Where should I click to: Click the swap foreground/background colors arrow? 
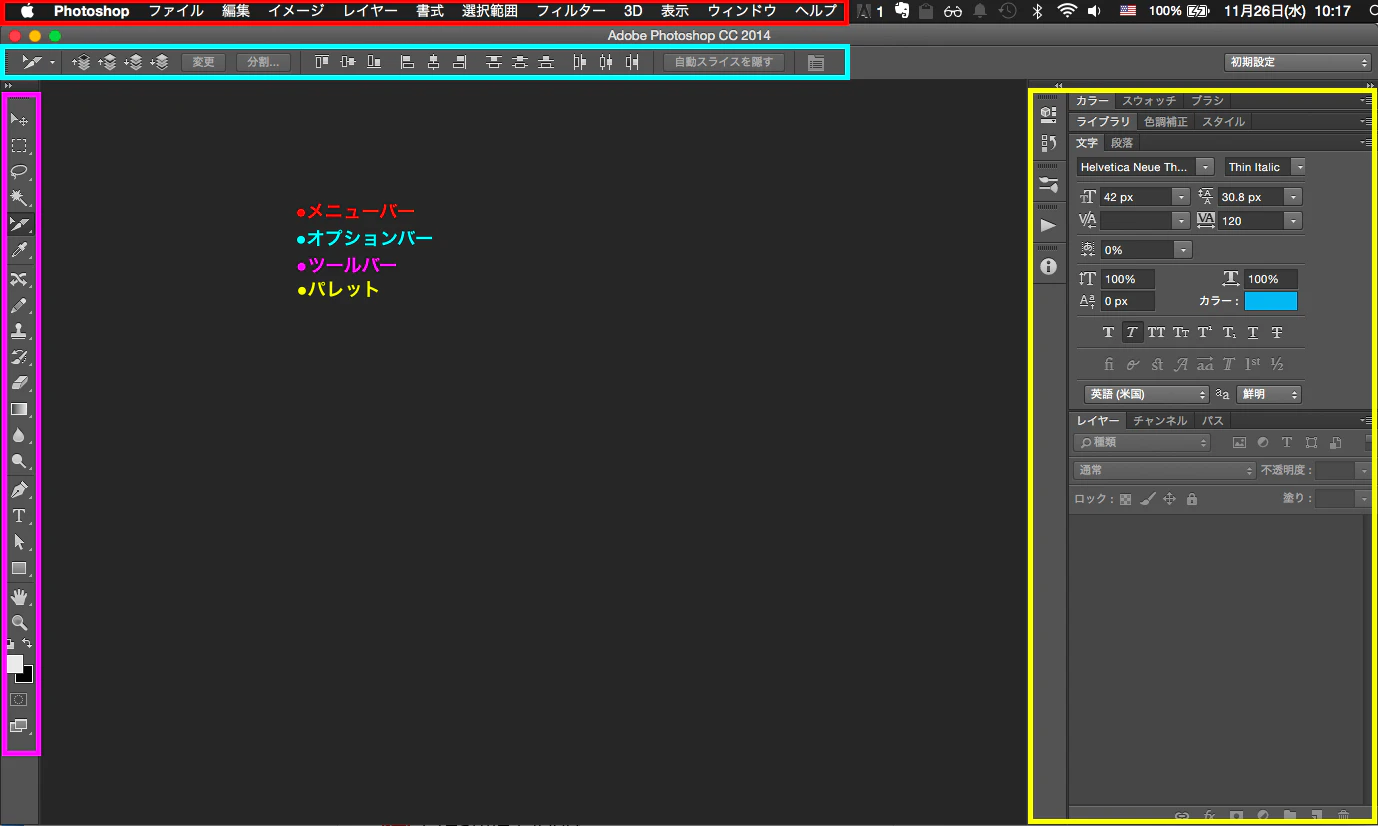click(x=28, y=643)
